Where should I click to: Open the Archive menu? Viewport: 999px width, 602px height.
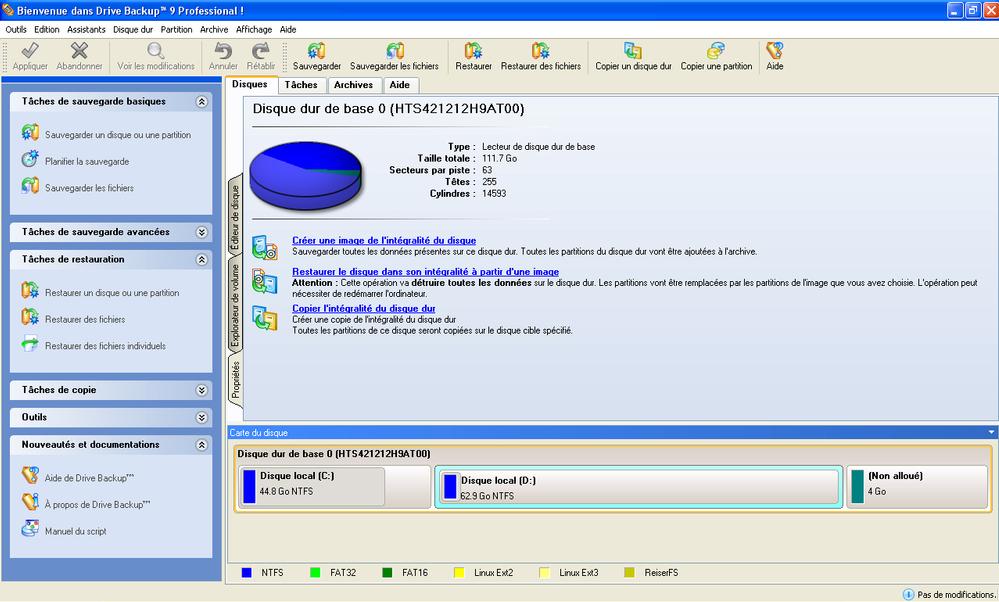click(213, 29)
